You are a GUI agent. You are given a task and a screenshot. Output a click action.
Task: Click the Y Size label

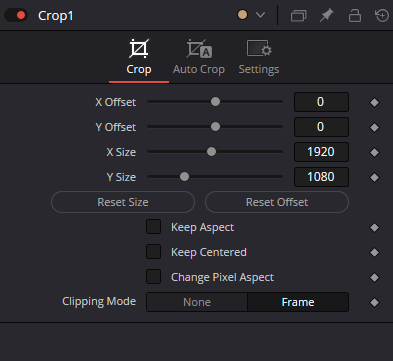(x=121, y=177)
